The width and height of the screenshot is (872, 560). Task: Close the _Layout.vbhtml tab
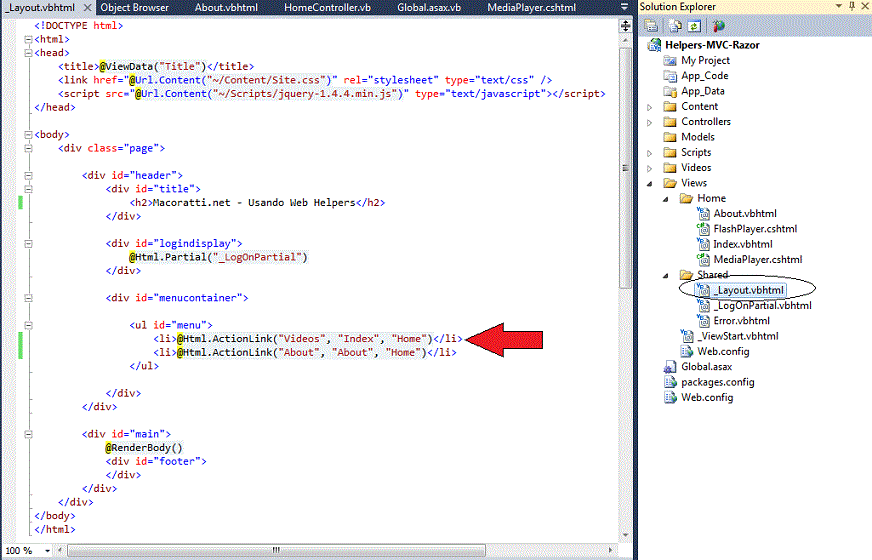[87, 8]
